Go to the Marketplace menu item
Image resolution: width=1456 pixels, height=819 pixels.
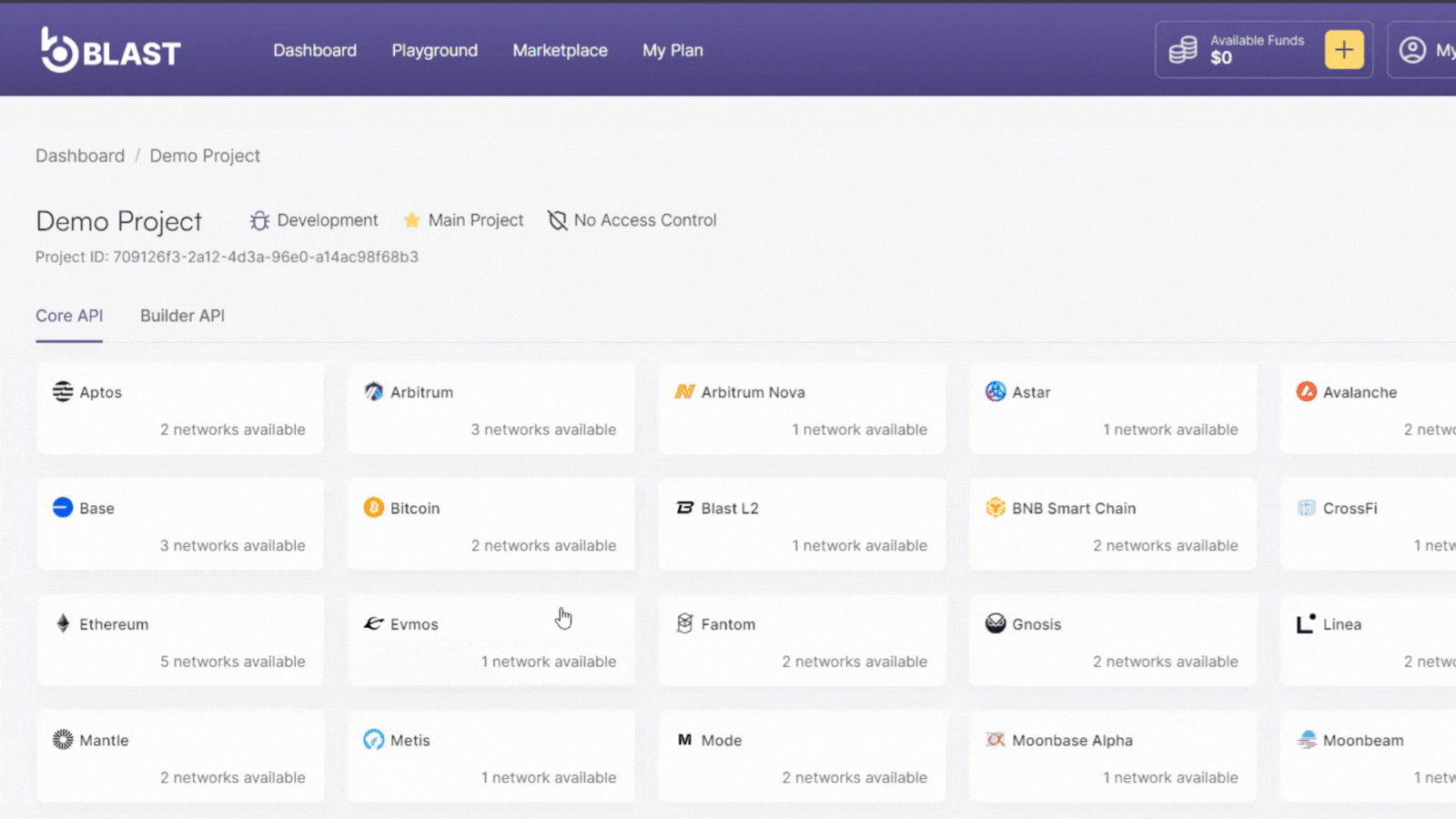pos(560,51)
